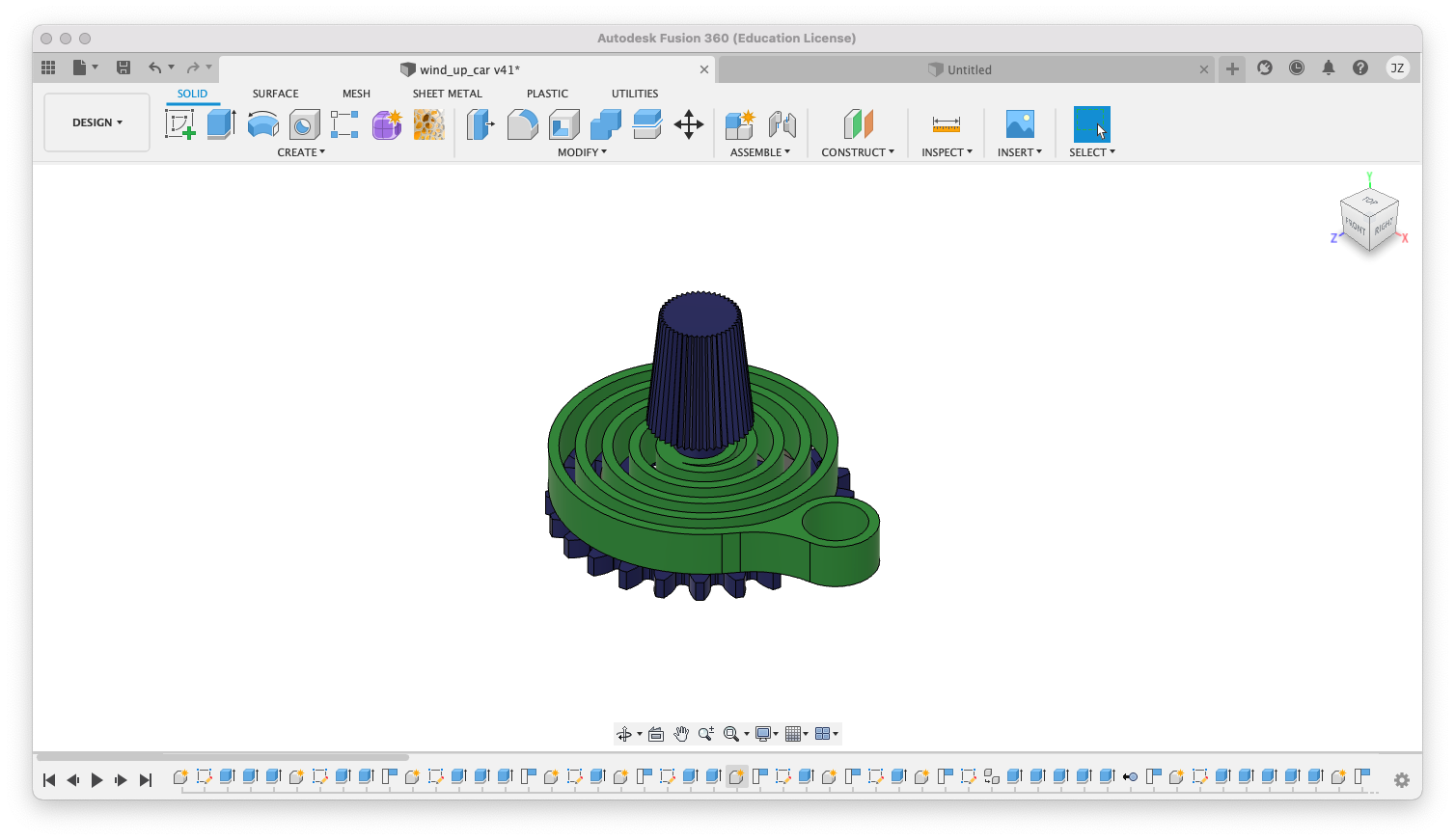Image resolution: width=1455 pixels, height=840 pixels.
Task: Click the golden honeycomb lattice icon
Action: (x=429, y=124)
